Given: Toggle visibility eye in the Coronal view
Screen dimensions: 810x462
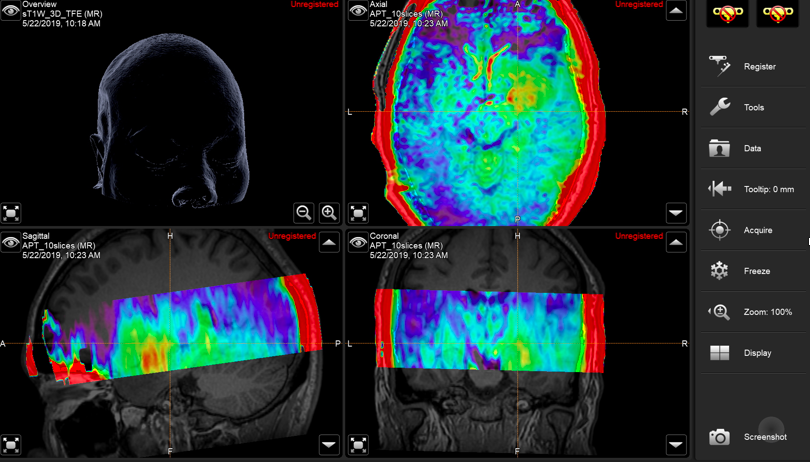Looking at the screenshot, I should pyautogui.click(x=358, y=241).
